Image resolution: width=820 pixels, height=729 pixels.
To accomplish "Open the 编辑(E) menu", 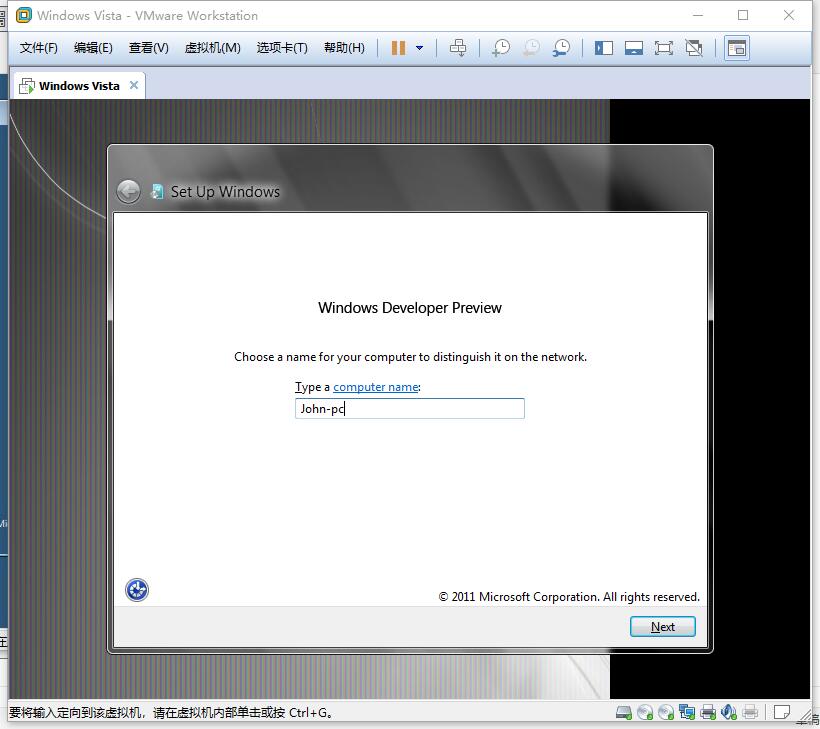I will (x=93, y=48).
